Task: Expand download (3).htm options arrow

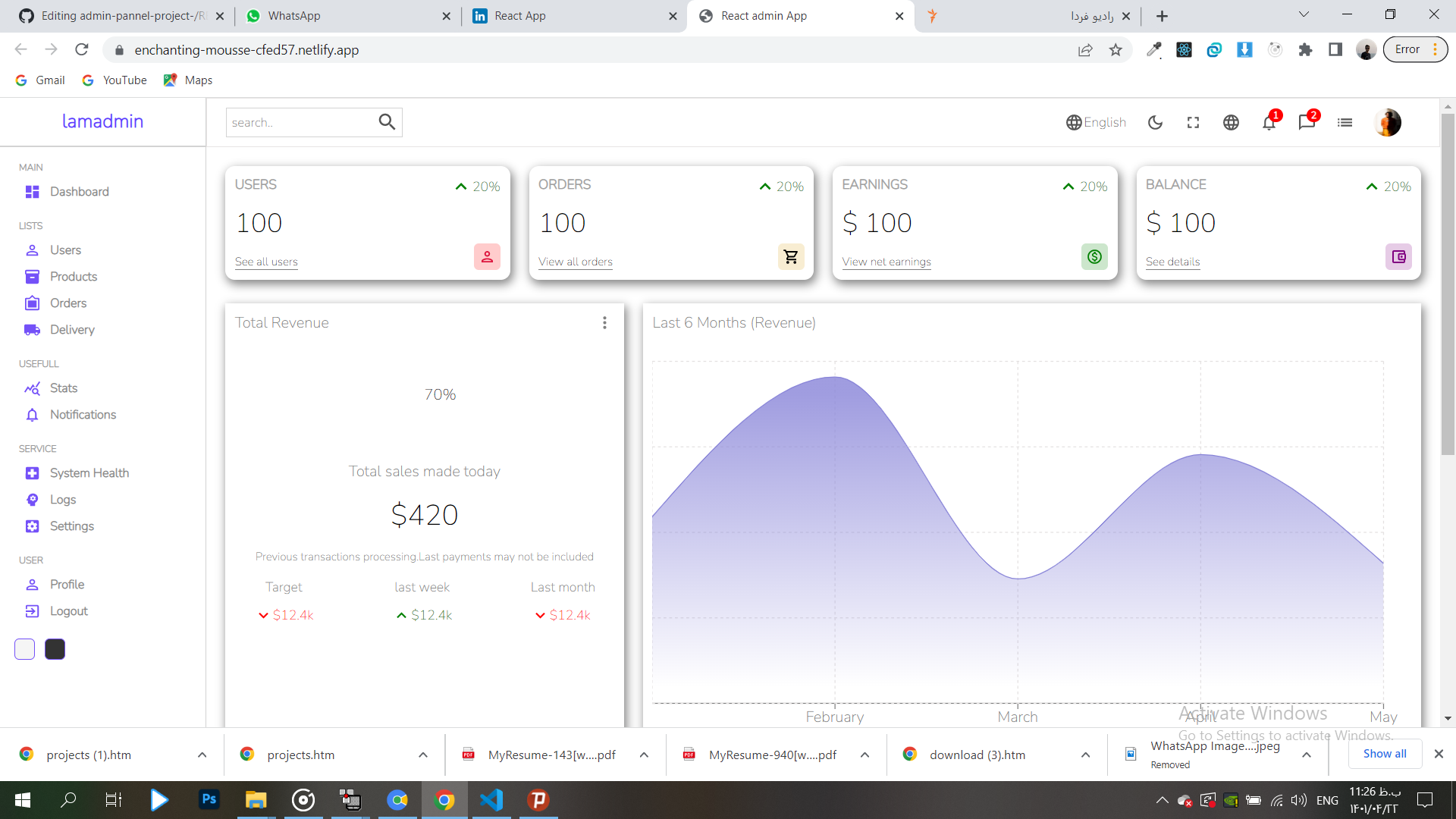Action: point(1085,755)
